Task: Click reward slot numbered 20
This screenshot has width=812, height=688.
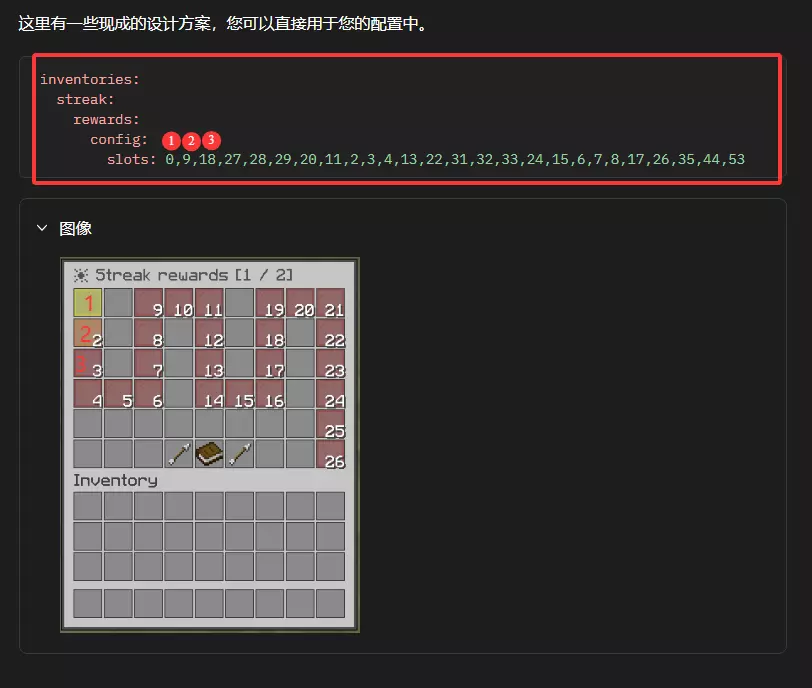Action: 300,303
